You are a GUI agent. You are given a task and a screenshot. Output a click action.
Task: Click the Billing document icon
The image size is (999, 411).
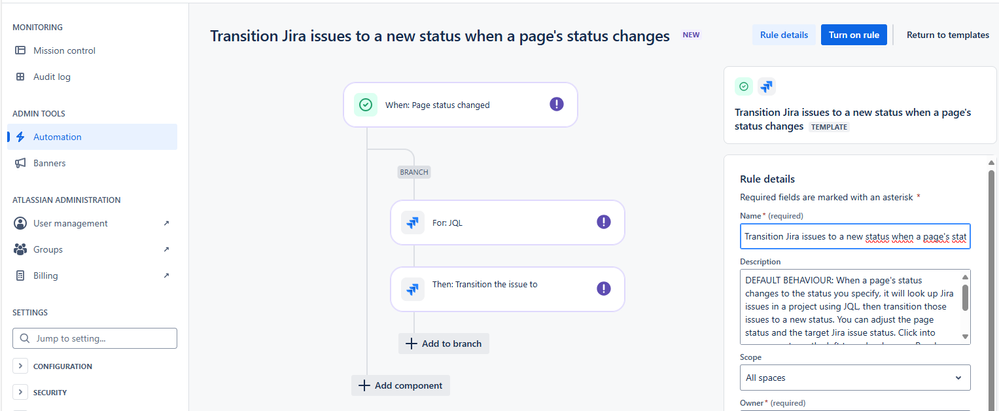pos(21,275)
